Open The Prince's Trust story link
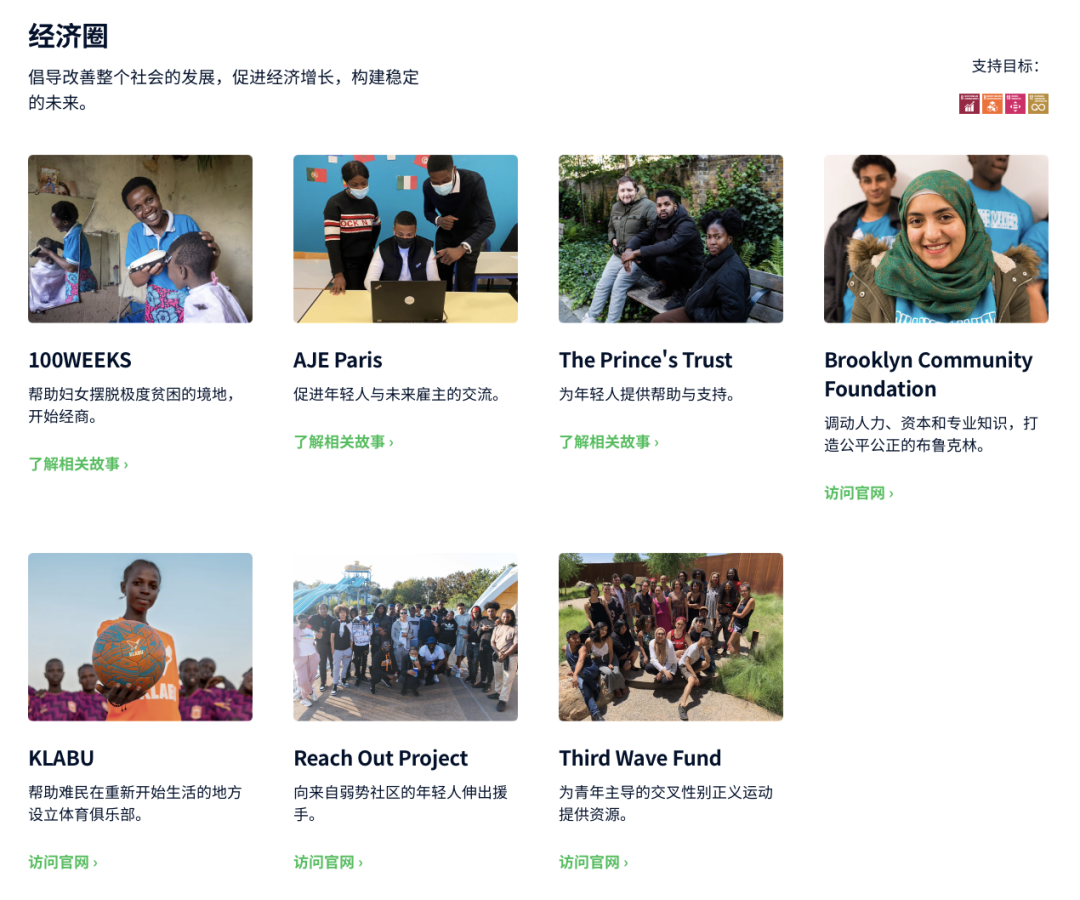1080x900 pixels. [x=609, y=442]
